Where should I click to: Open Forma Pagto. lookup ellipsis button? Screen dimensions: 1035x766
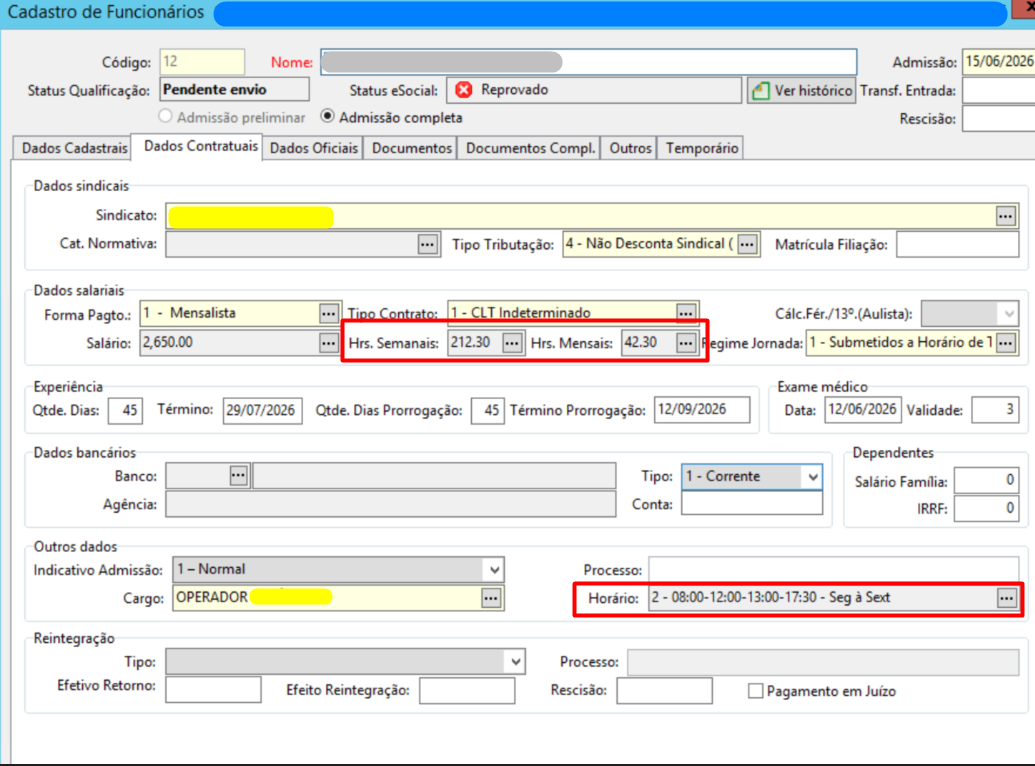click(x=328, y=313)
